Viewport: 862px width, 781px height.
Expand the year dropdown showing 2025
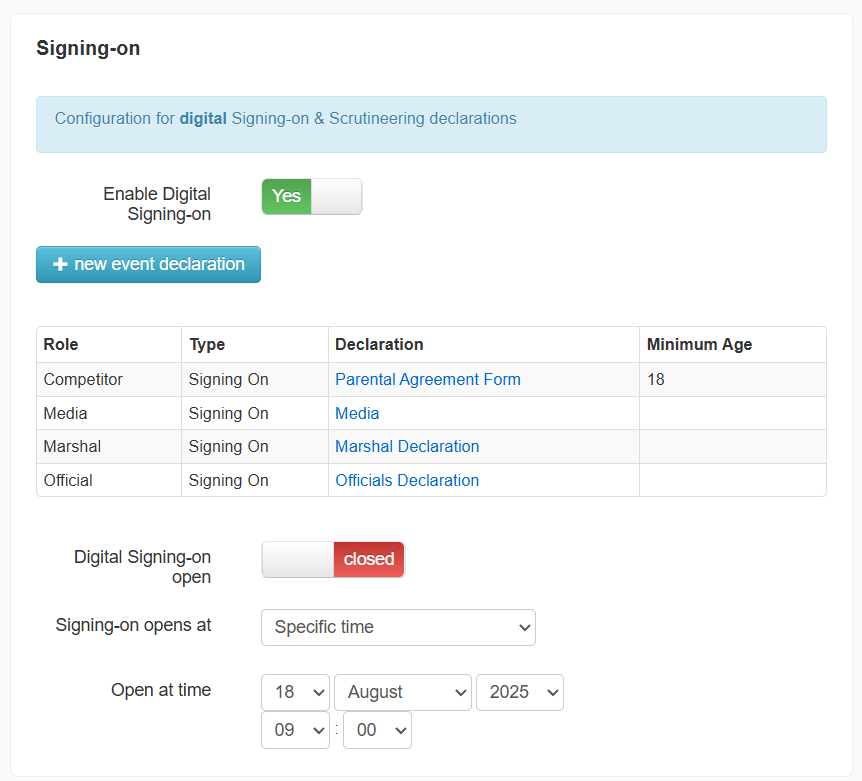pyautogui.click(x=519, y=692)
